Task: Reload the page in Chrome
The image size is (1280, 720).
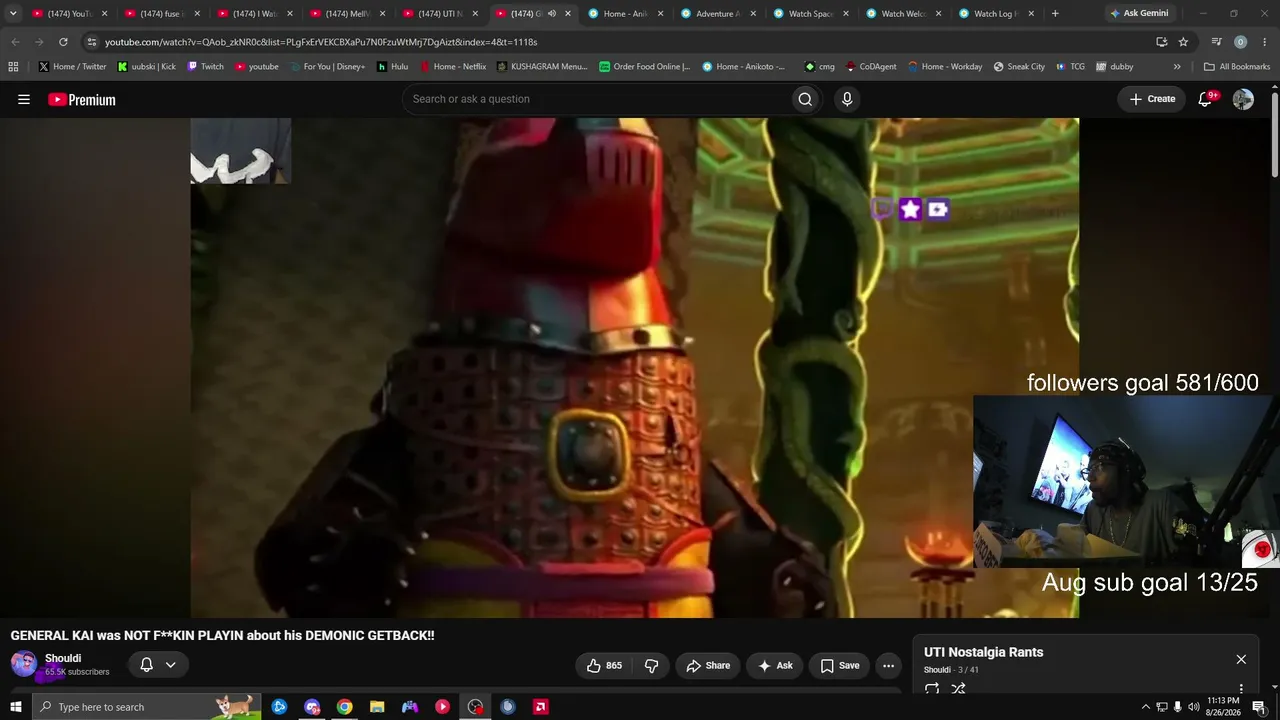Action: [63, 42]
